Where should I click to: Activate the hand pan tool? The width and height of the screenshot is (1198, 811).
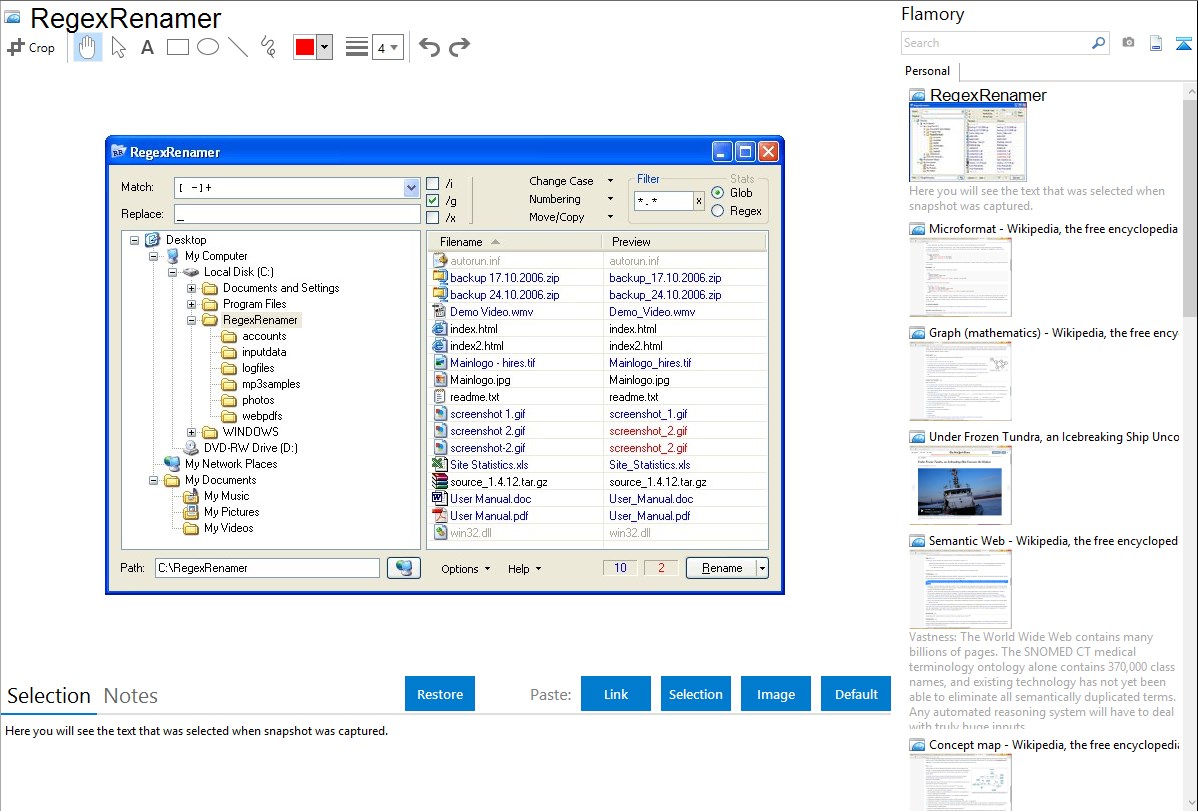point(87,47)
